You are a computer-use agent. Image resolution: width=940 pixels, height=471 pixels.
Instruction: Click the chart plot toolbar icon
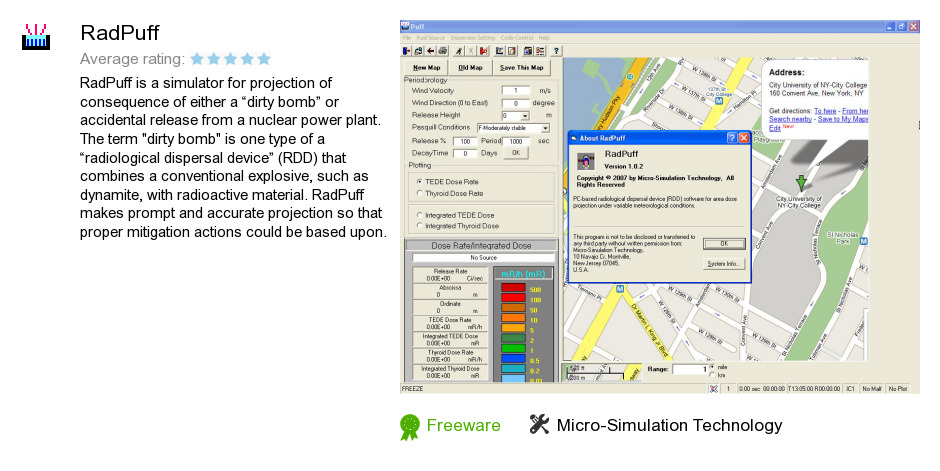pyautogui.click(x=499, y=51)
